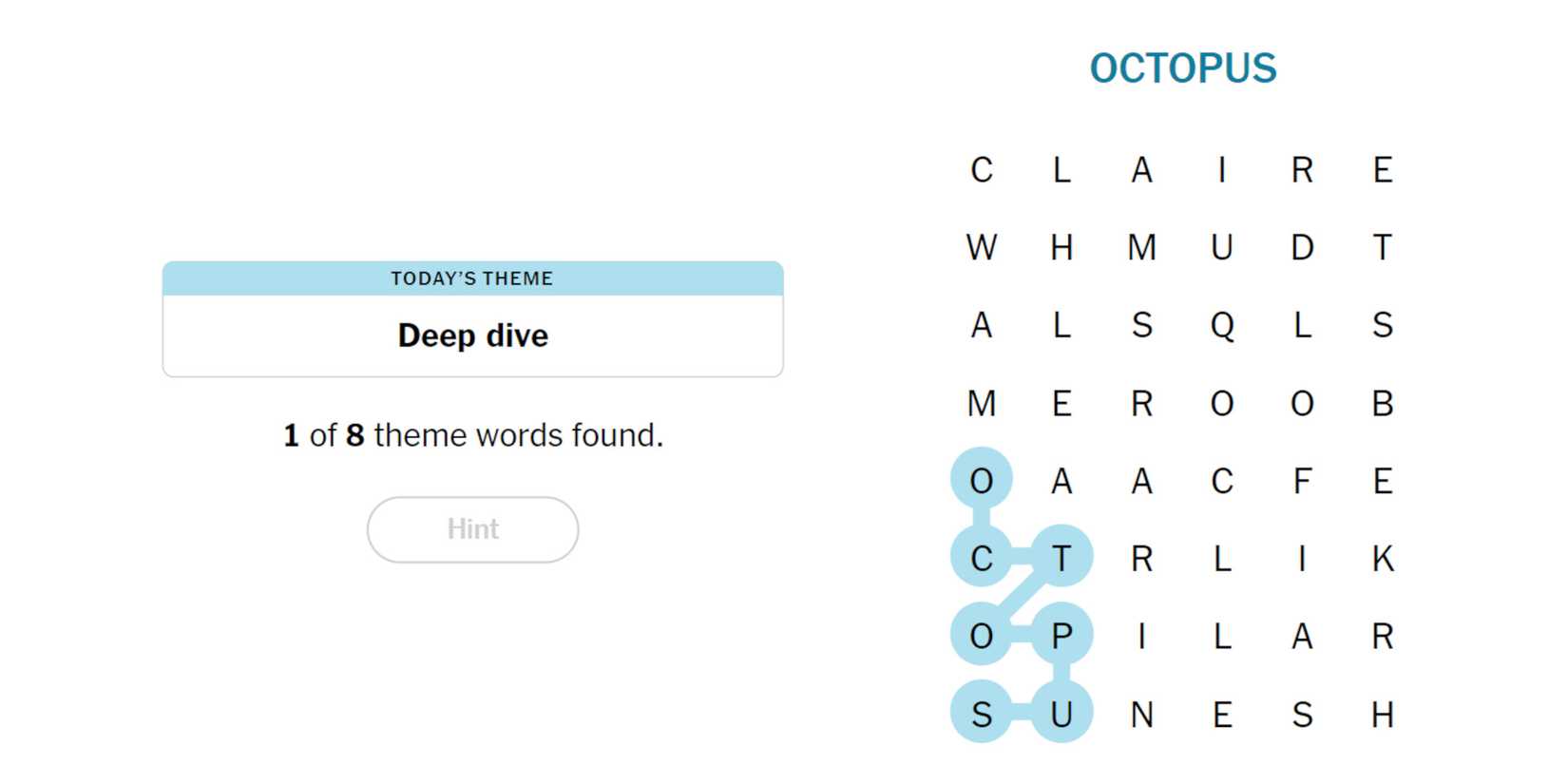Click the Hint button
This screenshot has height=784, width=1568.
472,529
